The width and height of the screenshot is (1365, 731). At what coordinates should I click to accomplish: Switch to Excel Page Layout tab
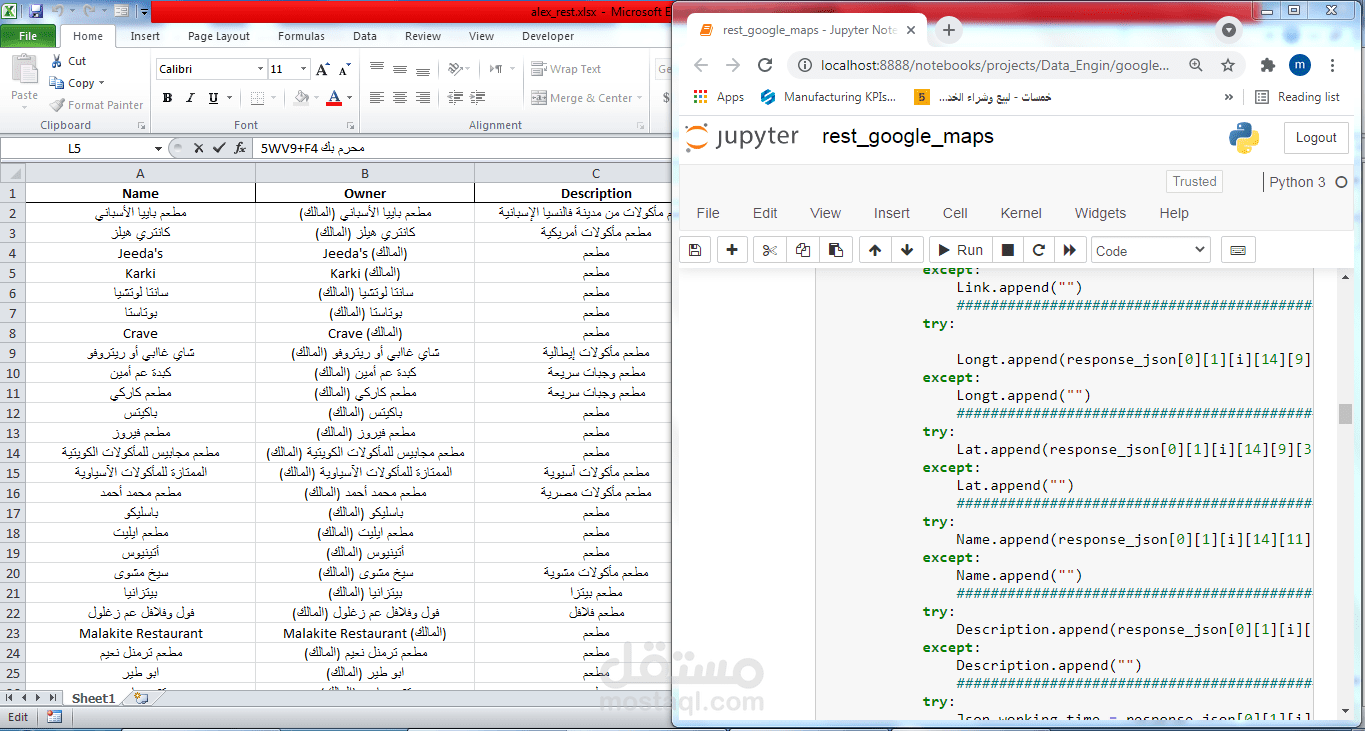[x=219, y=36]
